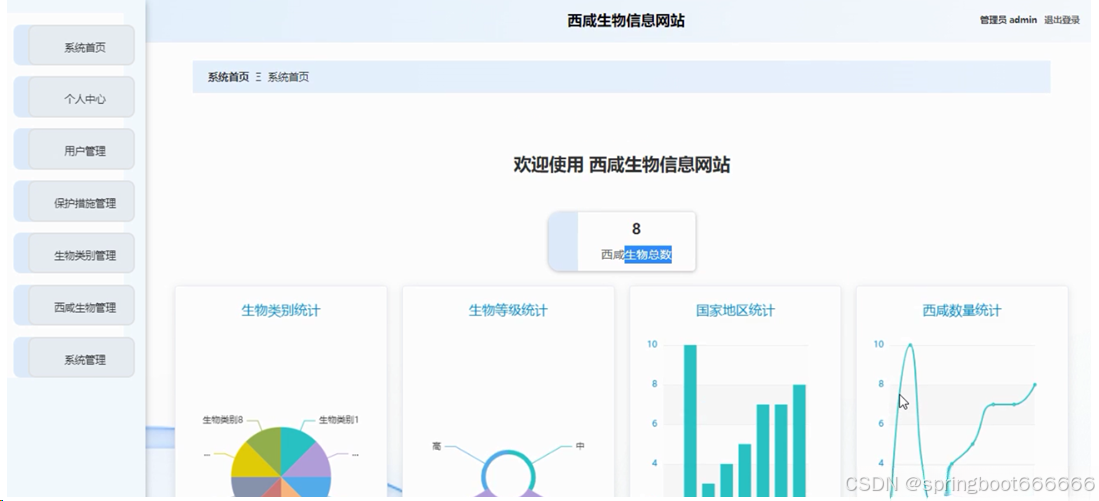The image size is (1099, 501).
Task: Click the 西咸生物总数 count card
Action: click(x=622, y=242)
